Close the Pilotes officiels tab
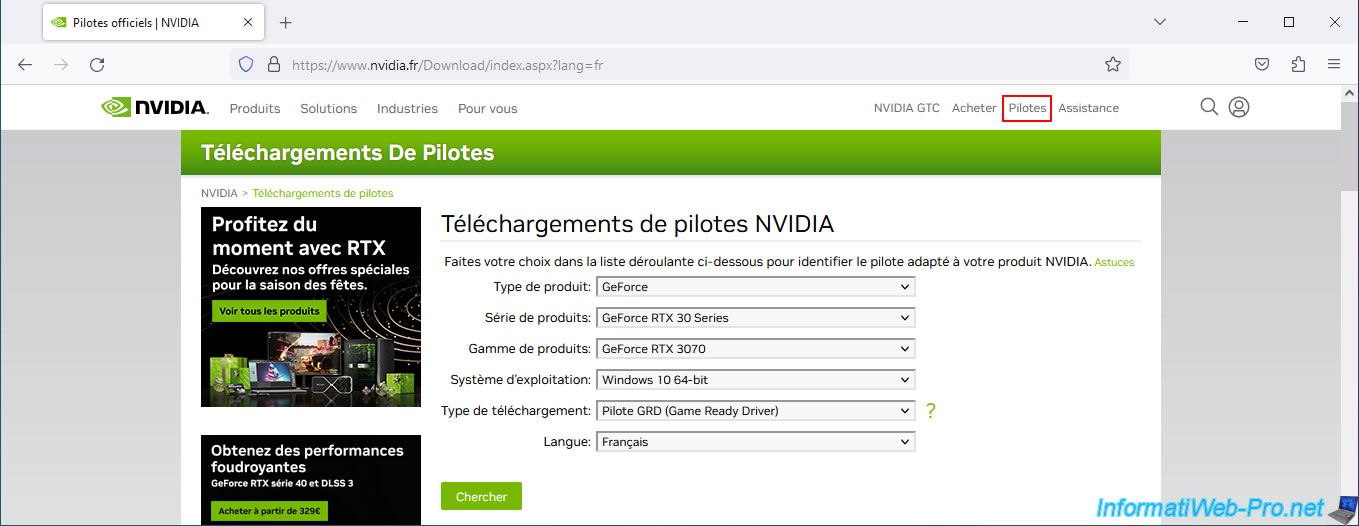 click(x=249, y=22)
